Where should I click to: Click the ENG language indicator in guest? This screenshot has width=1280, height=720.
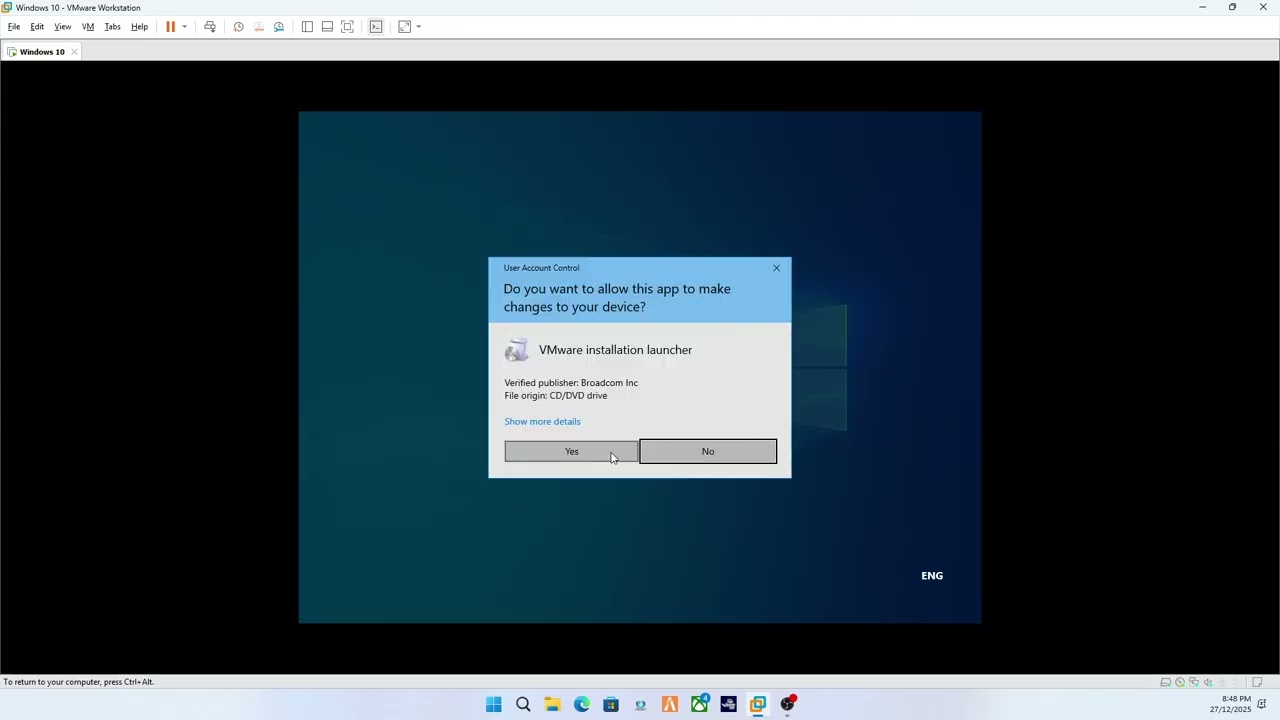click(932, 576)
